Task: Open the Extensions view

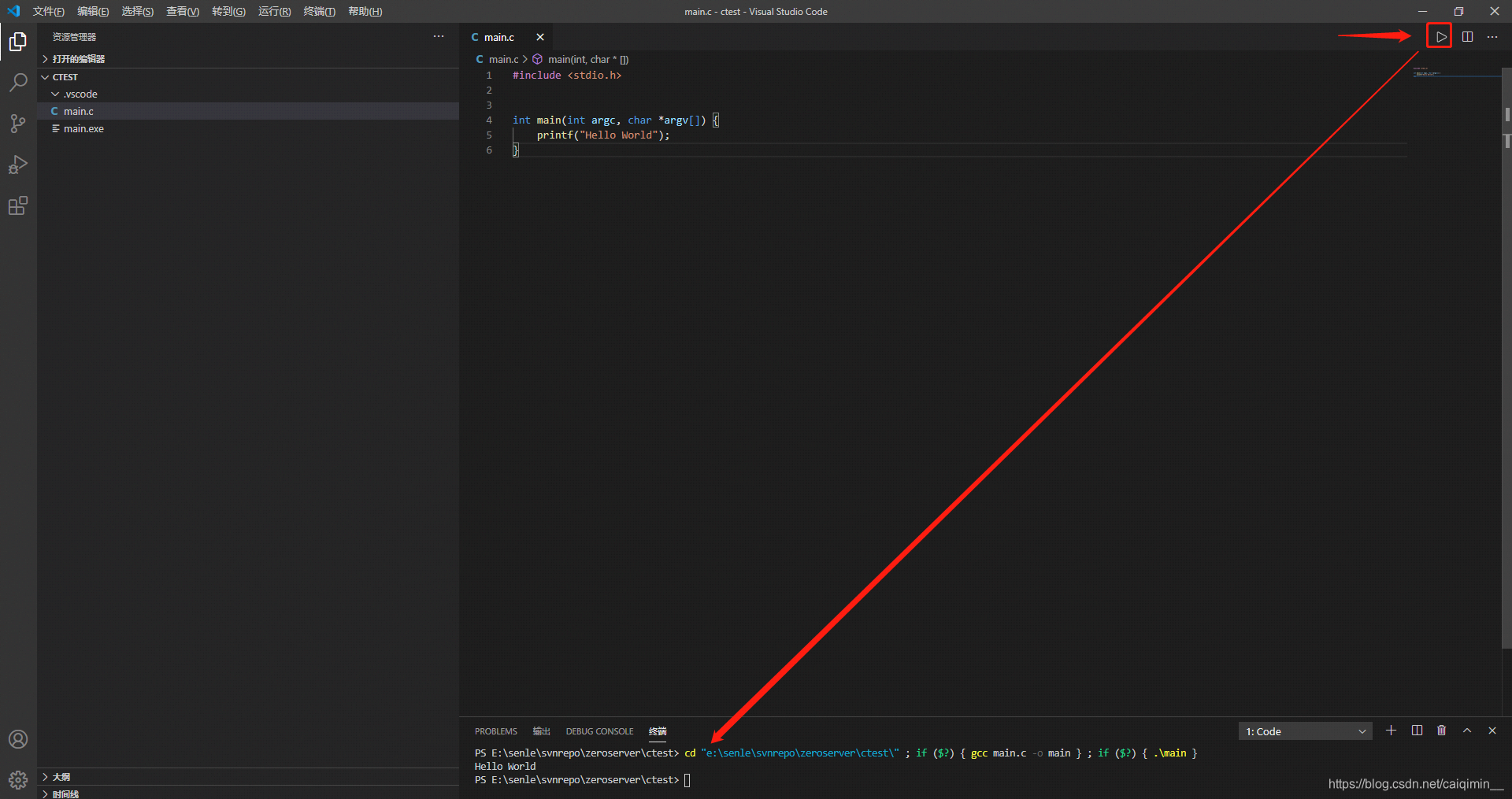Action: pyautogui.click(x=18, y=206)
